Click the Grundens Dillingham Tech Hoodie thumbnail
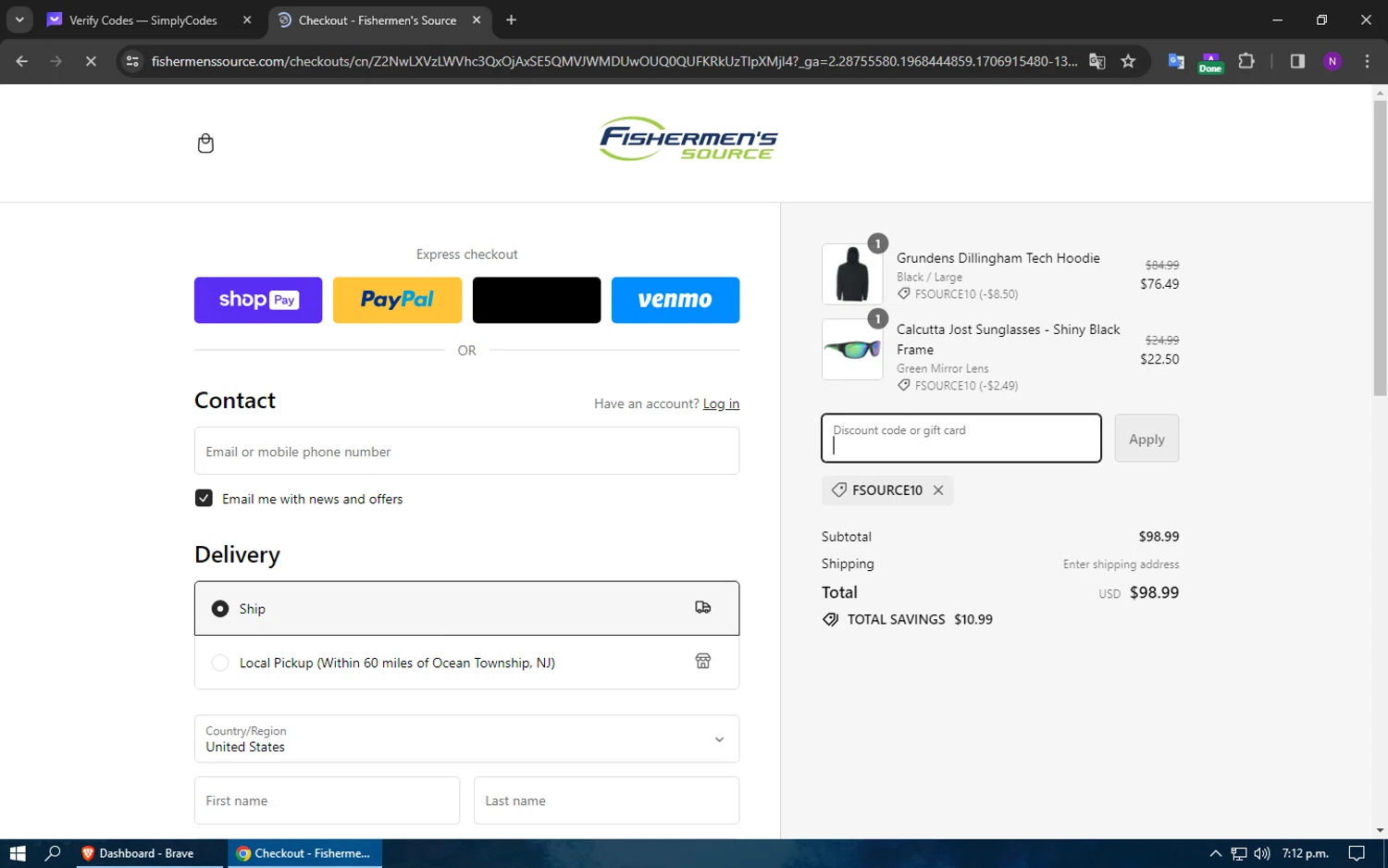1388x868 pixels. [852, 274]
